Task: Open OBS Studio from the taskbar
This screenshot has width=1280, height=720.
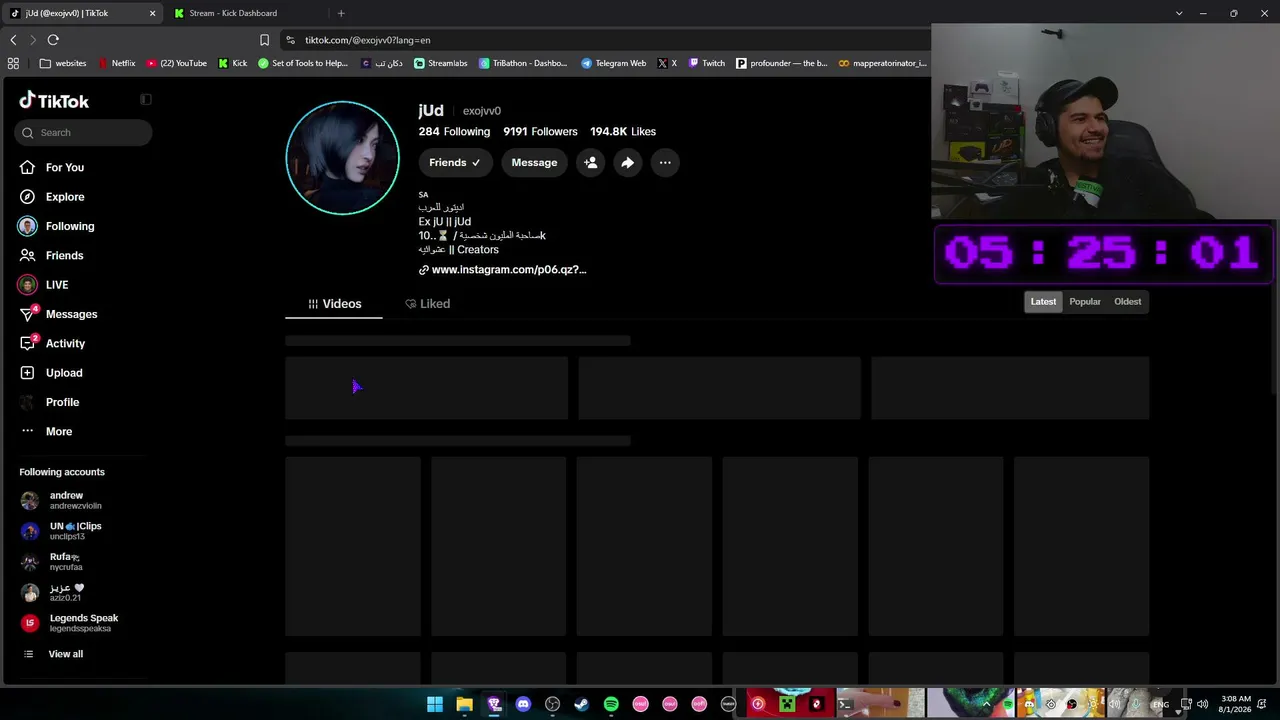Action: 552,704
